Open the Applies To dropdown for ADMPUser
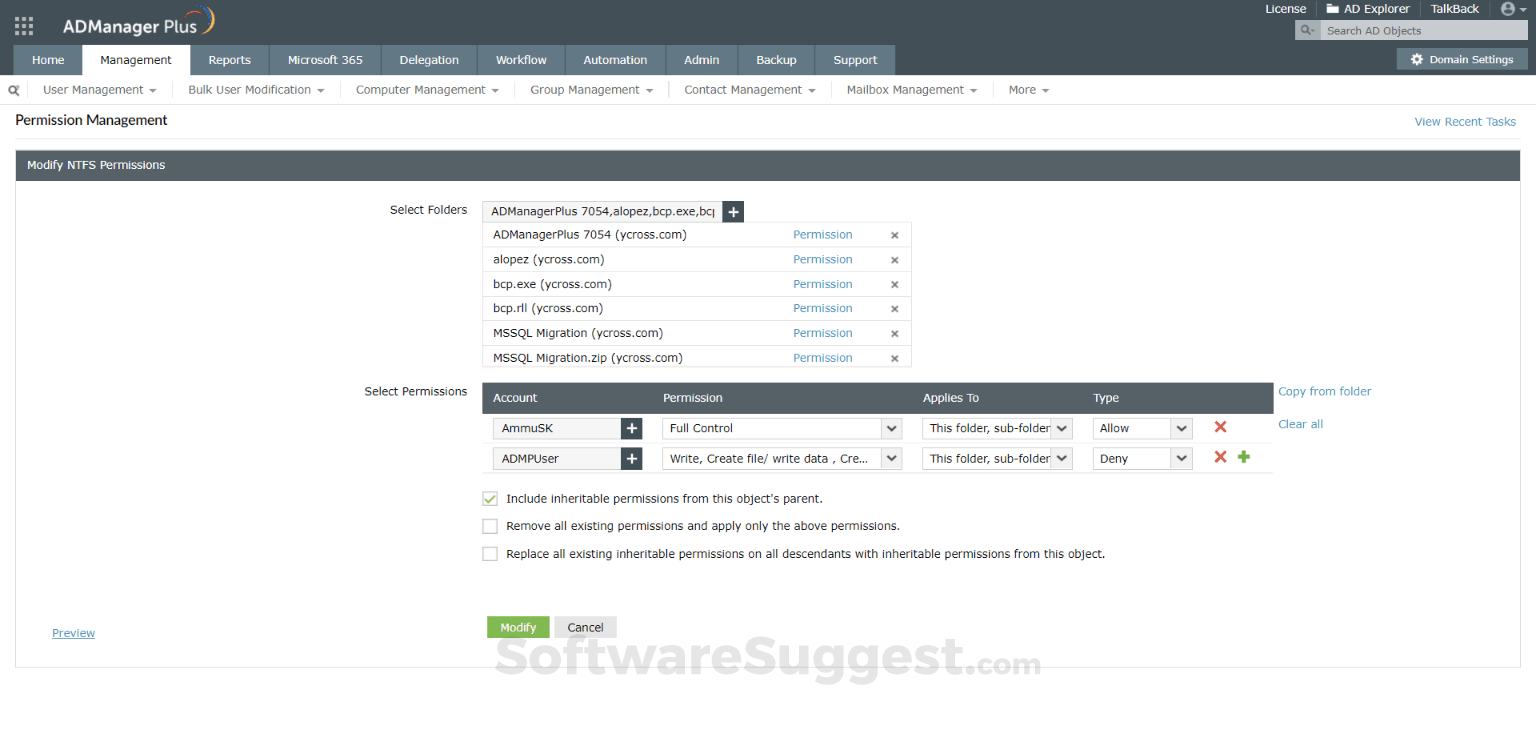The image size is (1536, 754). click(x=1062, y=458)
